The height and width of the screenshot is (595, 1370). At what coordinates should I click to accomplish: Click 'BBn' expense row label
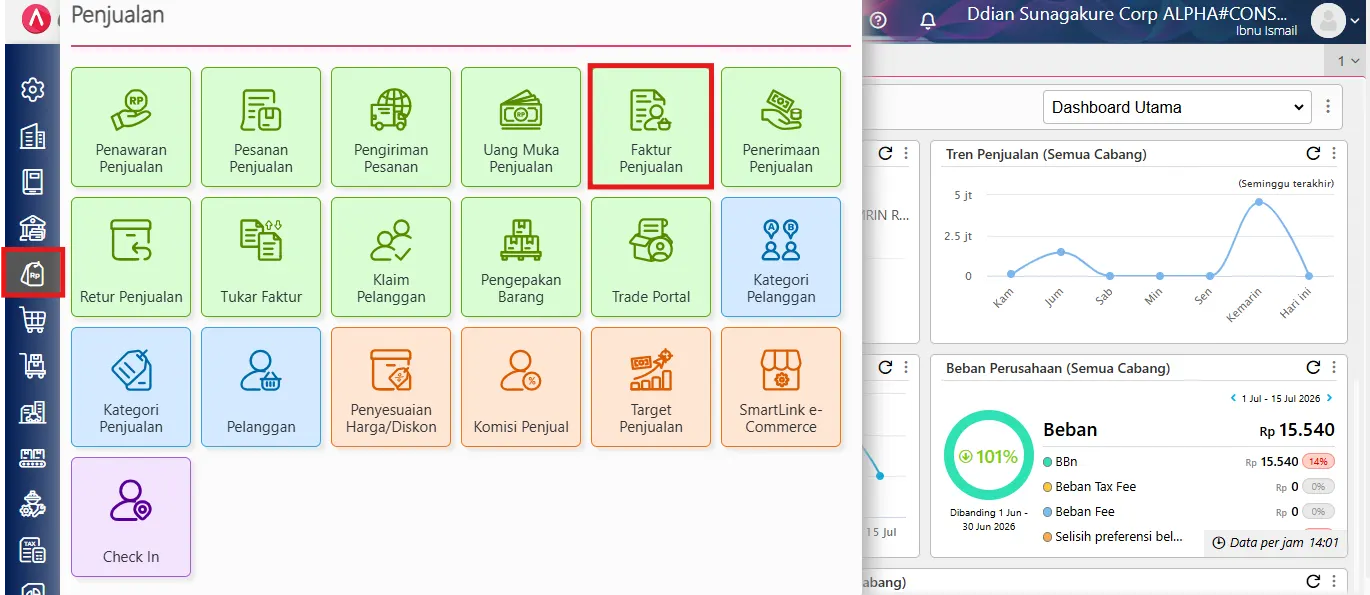click(x=1066, y=462)
